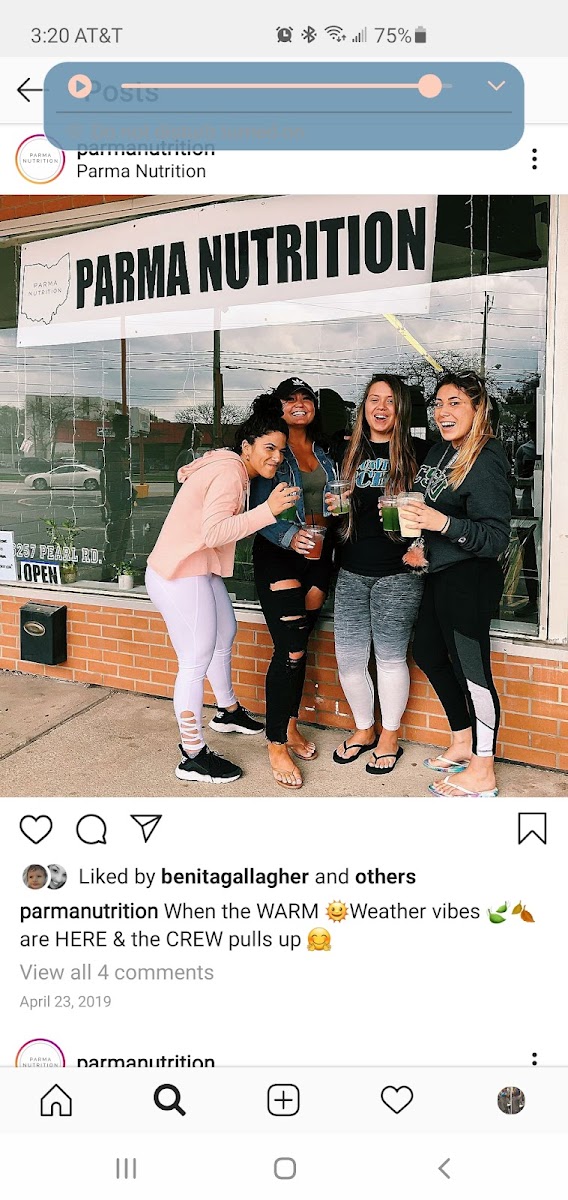Collapse overlay player with the chevron

[497, 86]
